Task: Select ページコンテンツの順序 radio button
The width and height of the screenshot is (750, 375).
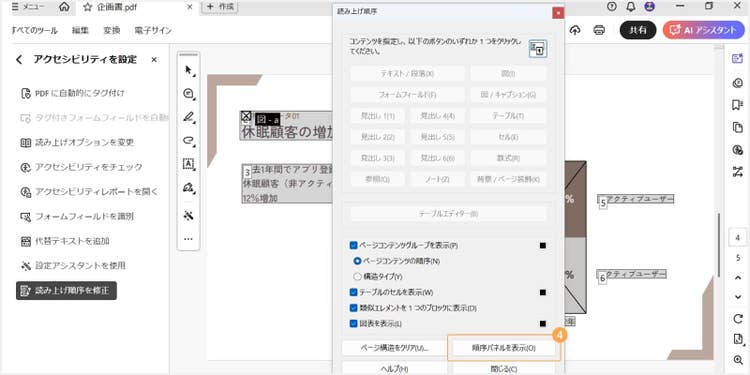Action: pos(357,261)
